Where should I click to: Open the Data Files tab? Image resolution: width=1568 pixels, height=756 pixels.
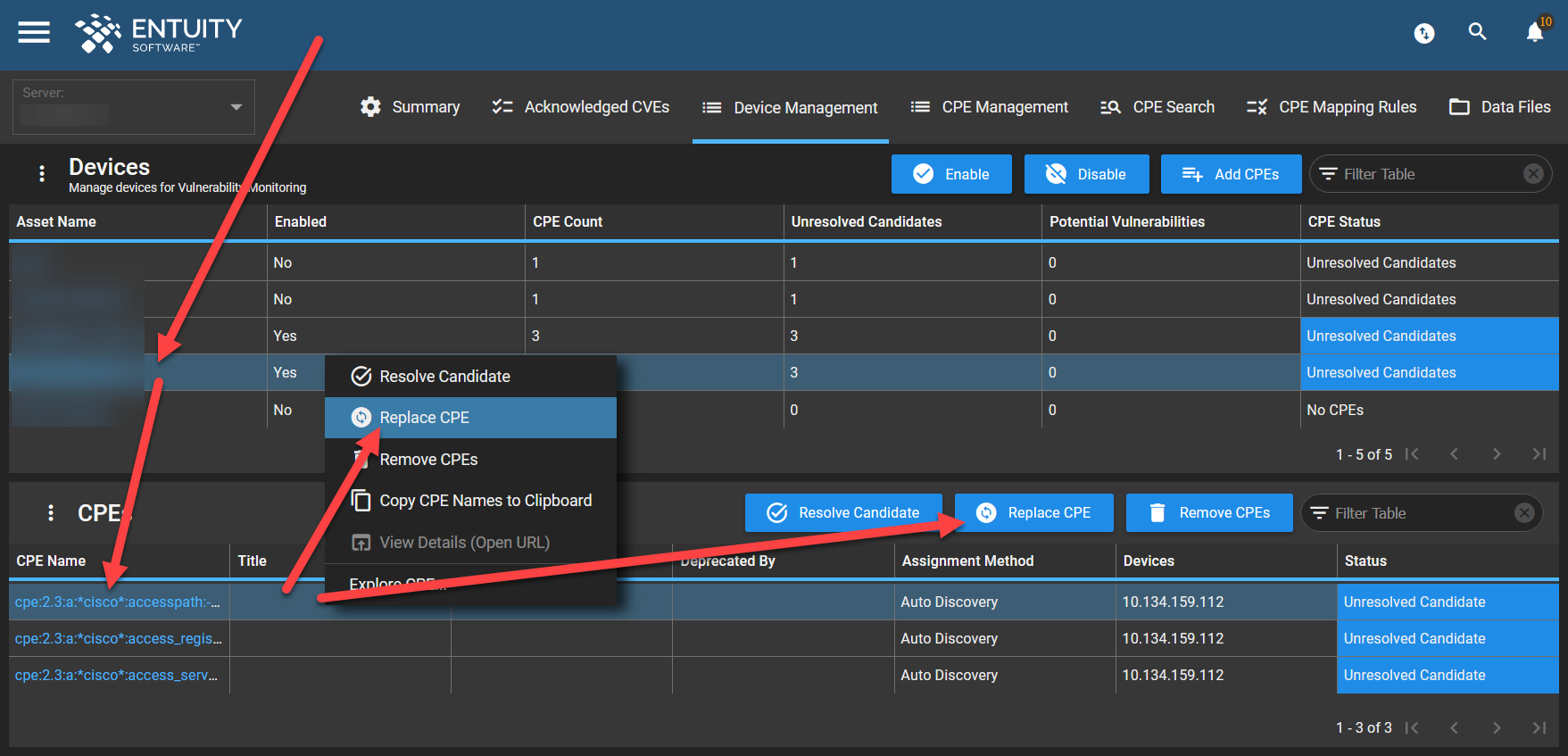click(1500, 107)
